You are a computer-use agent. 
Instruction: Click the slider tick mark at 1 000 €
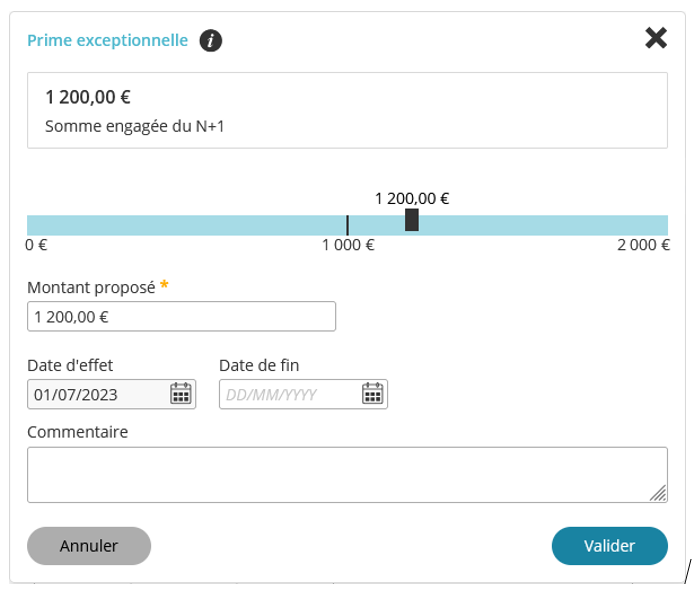[x=347, y=225]
